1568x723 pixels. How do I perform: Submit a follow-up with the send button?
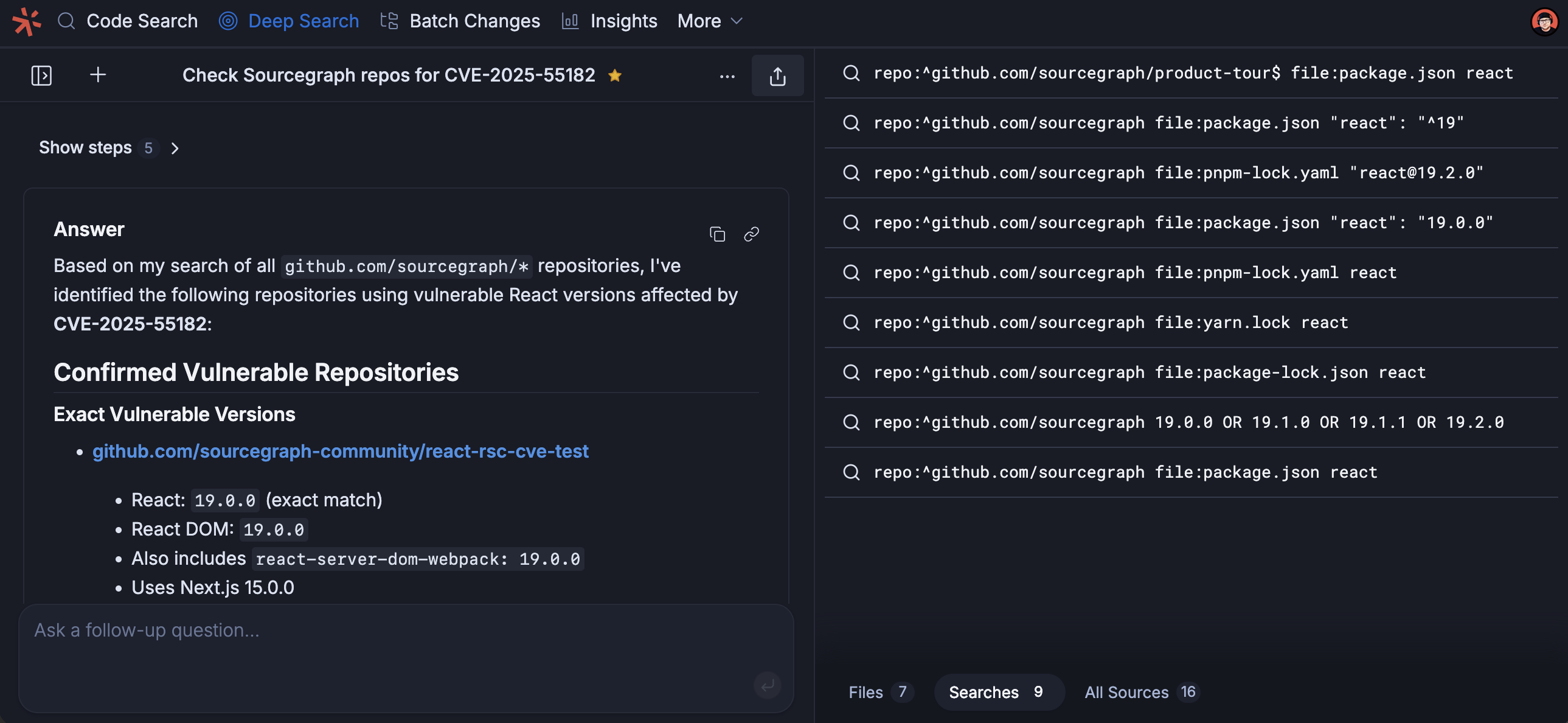pos(767,685)
